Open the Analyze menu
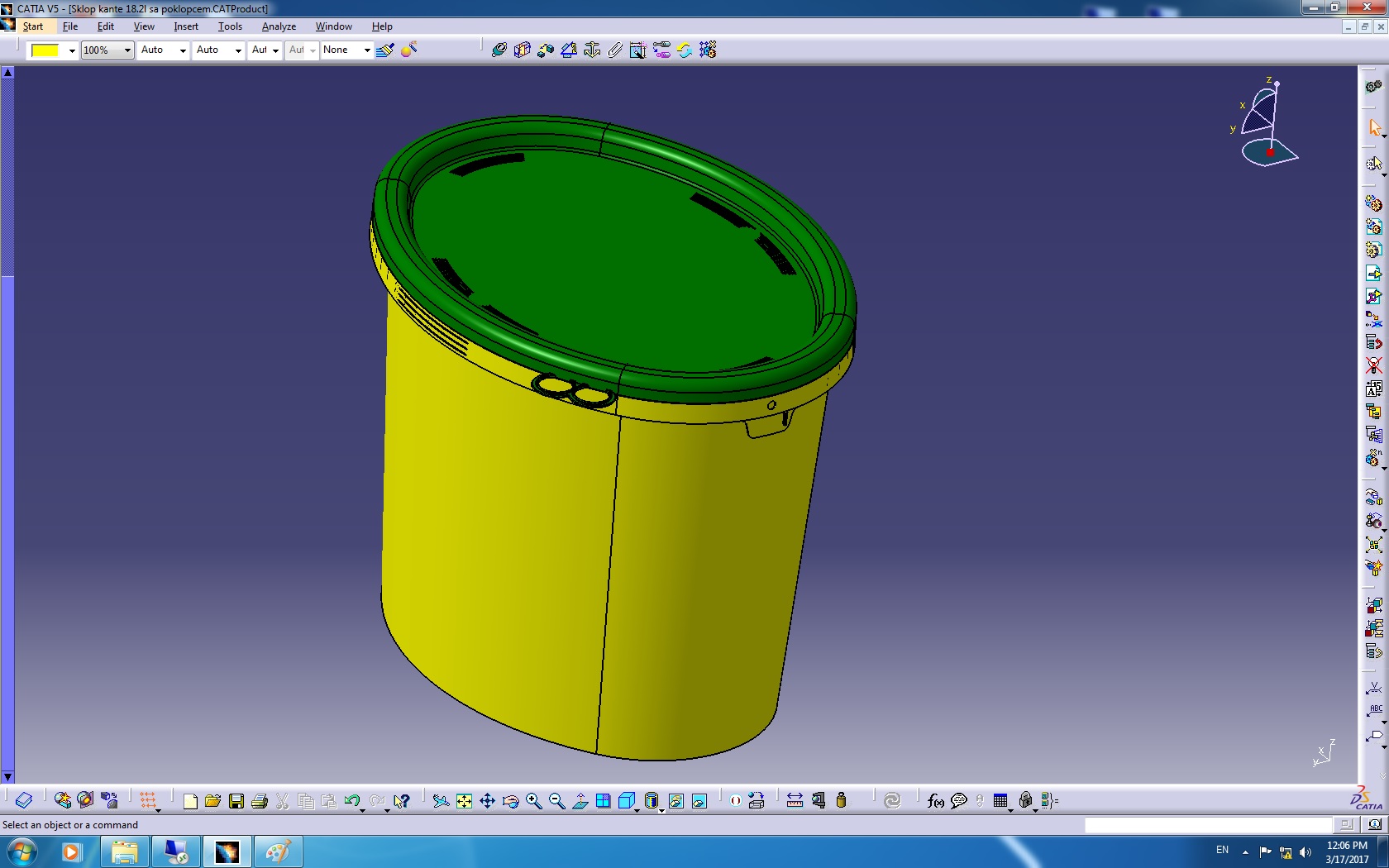 pos(279,26)
